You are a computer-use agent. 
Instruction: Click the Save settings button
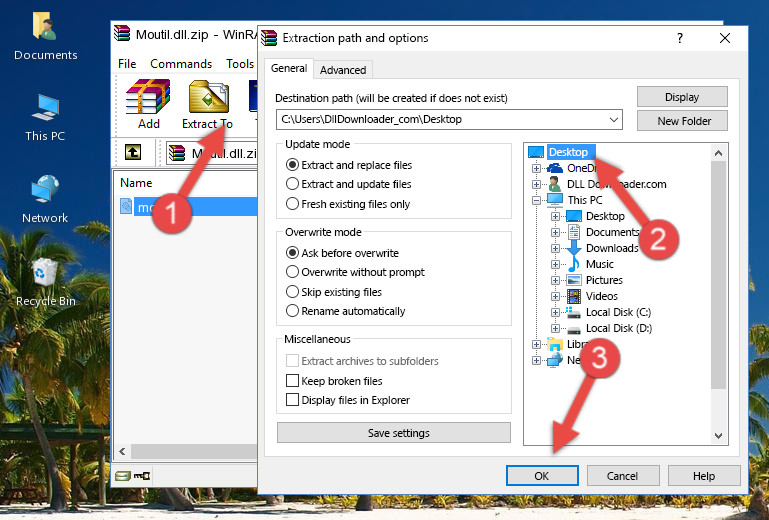(x=394, y=433)
